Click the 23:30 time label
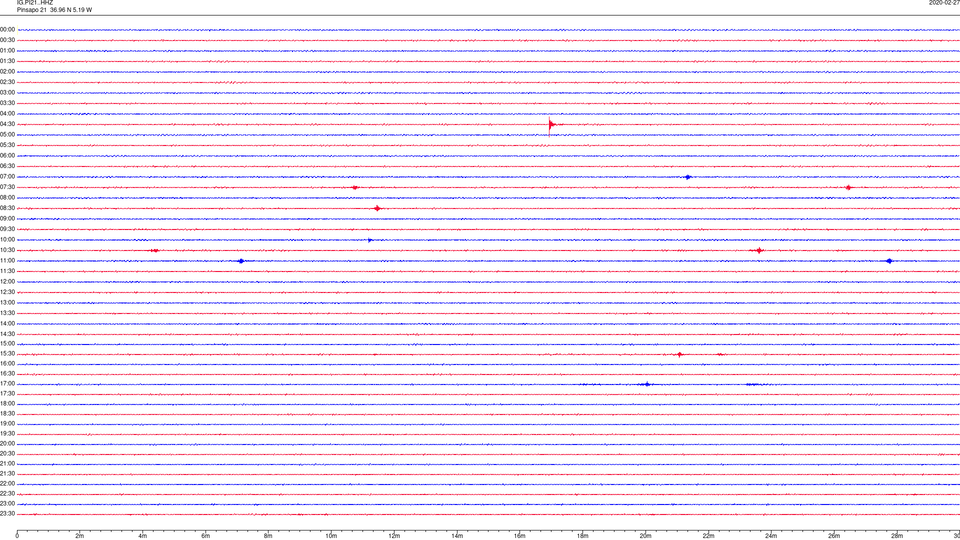 point(7,514)
